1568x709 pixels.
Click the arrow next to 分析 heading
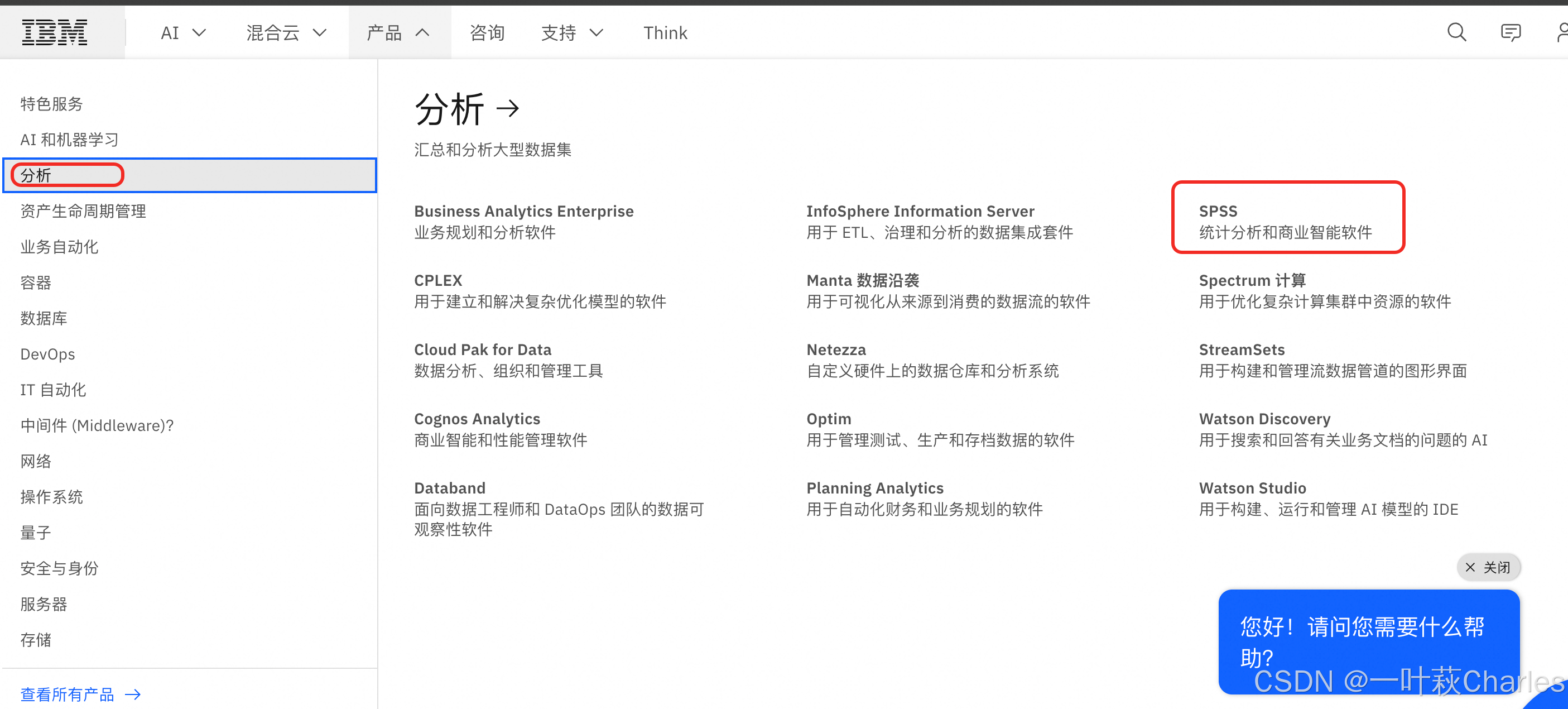(508, 109)
